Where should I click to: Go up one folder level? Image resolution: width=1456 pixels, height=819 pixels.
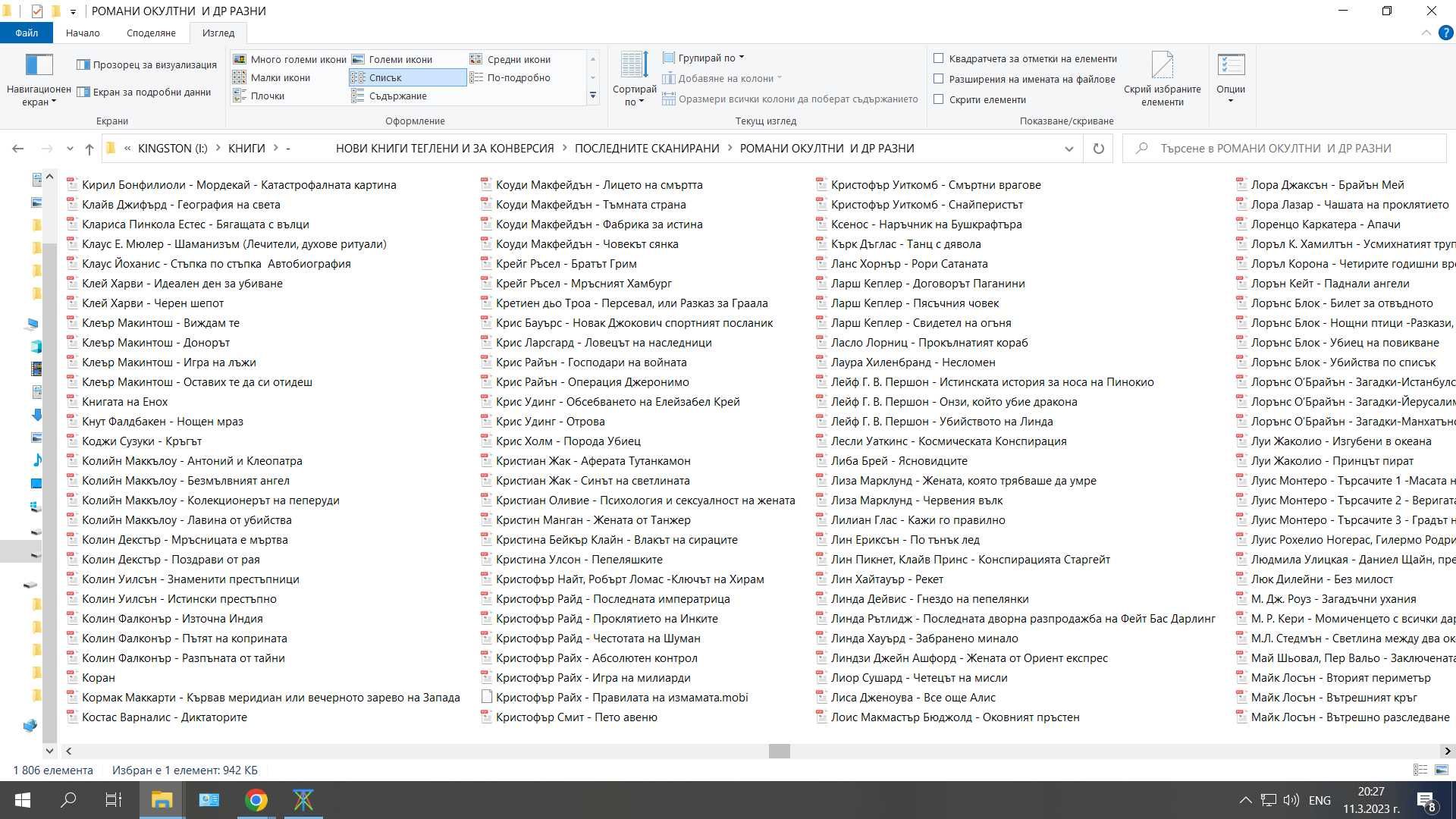click(89, 149)
